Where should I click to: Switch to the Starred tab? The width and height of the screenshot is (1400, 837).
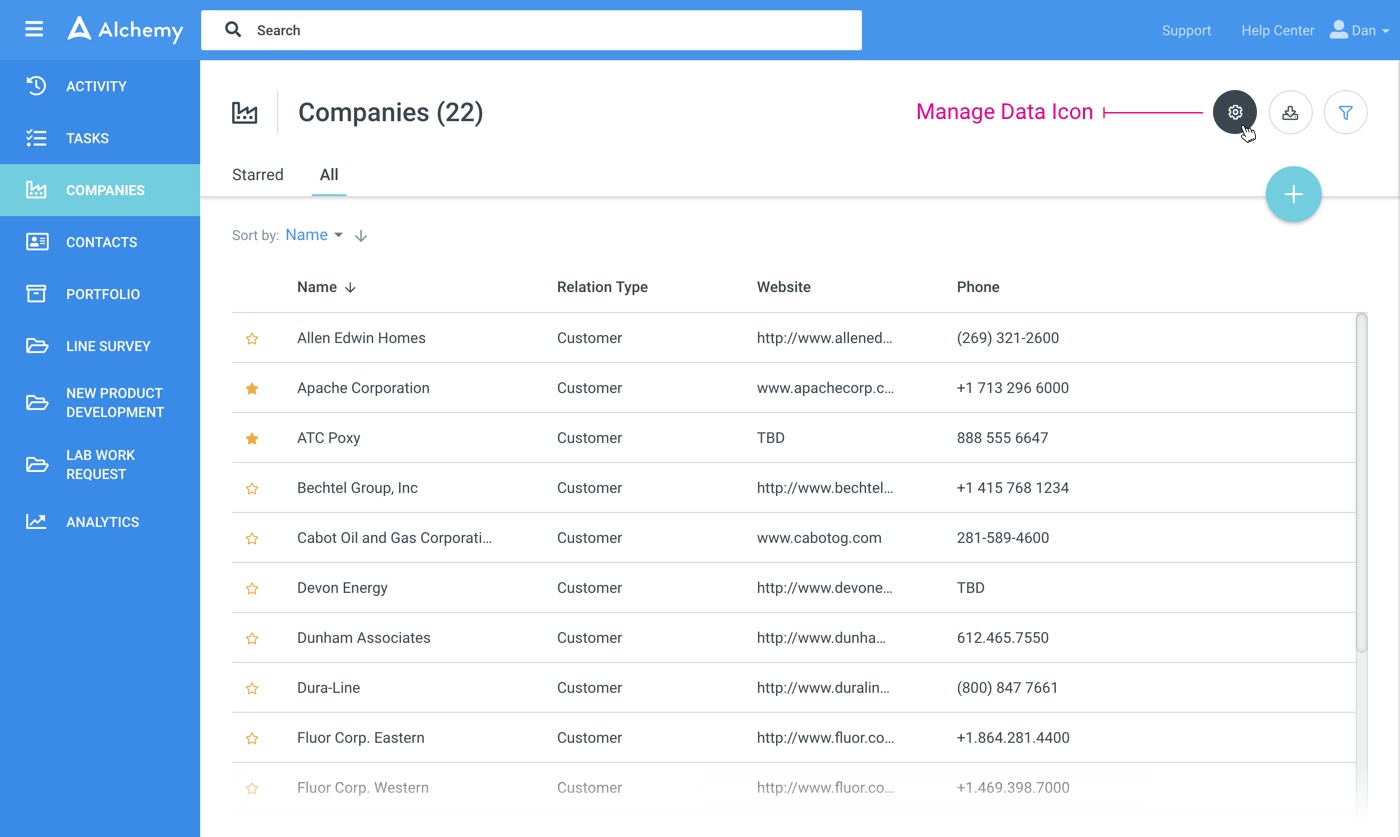[x=258, y=174]
